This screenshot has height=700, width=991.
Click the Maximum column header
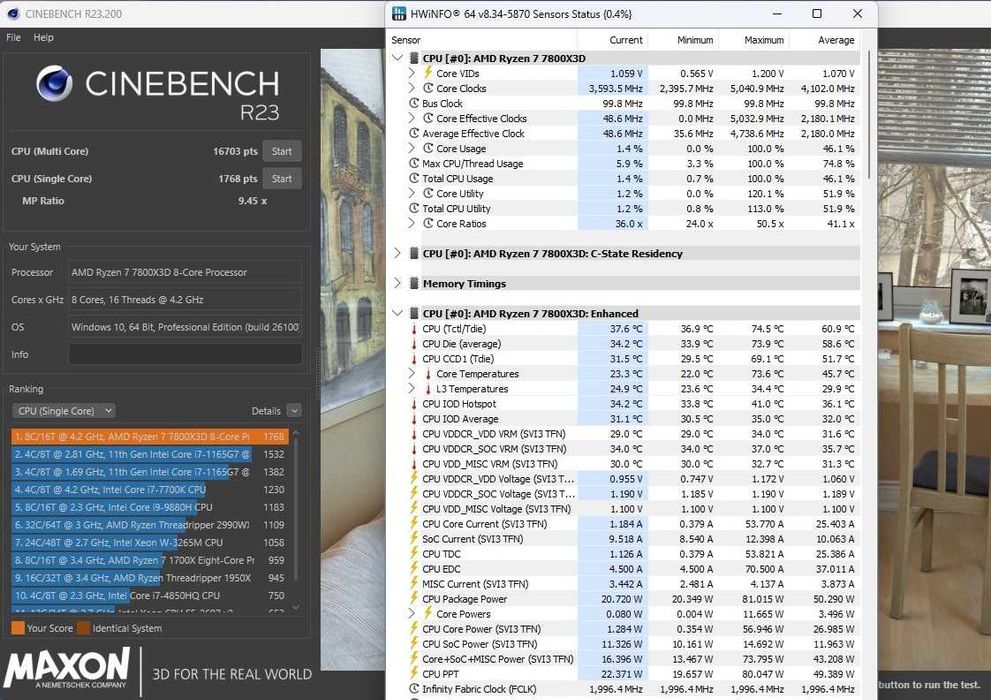[763, 40]
